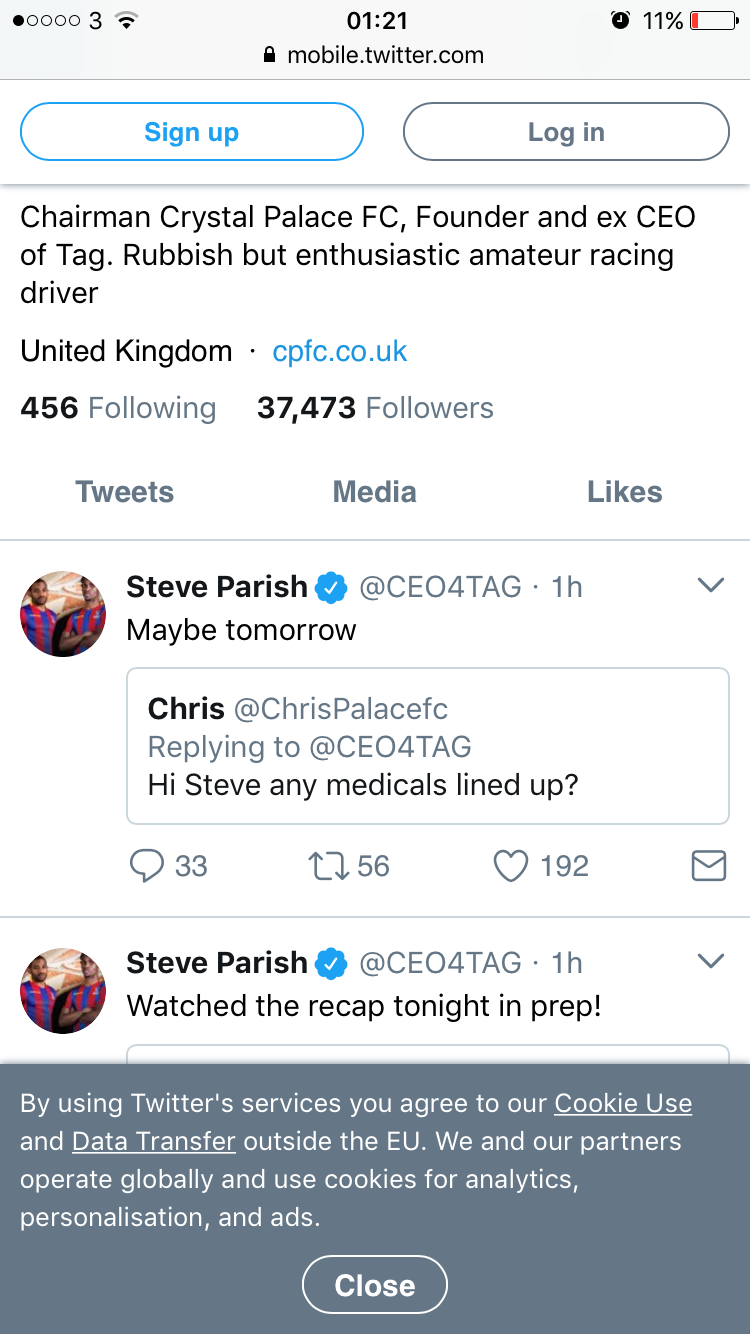750x1334 pixels.
Task: Select the Tweets tab
Action: (x=125, y=492)
